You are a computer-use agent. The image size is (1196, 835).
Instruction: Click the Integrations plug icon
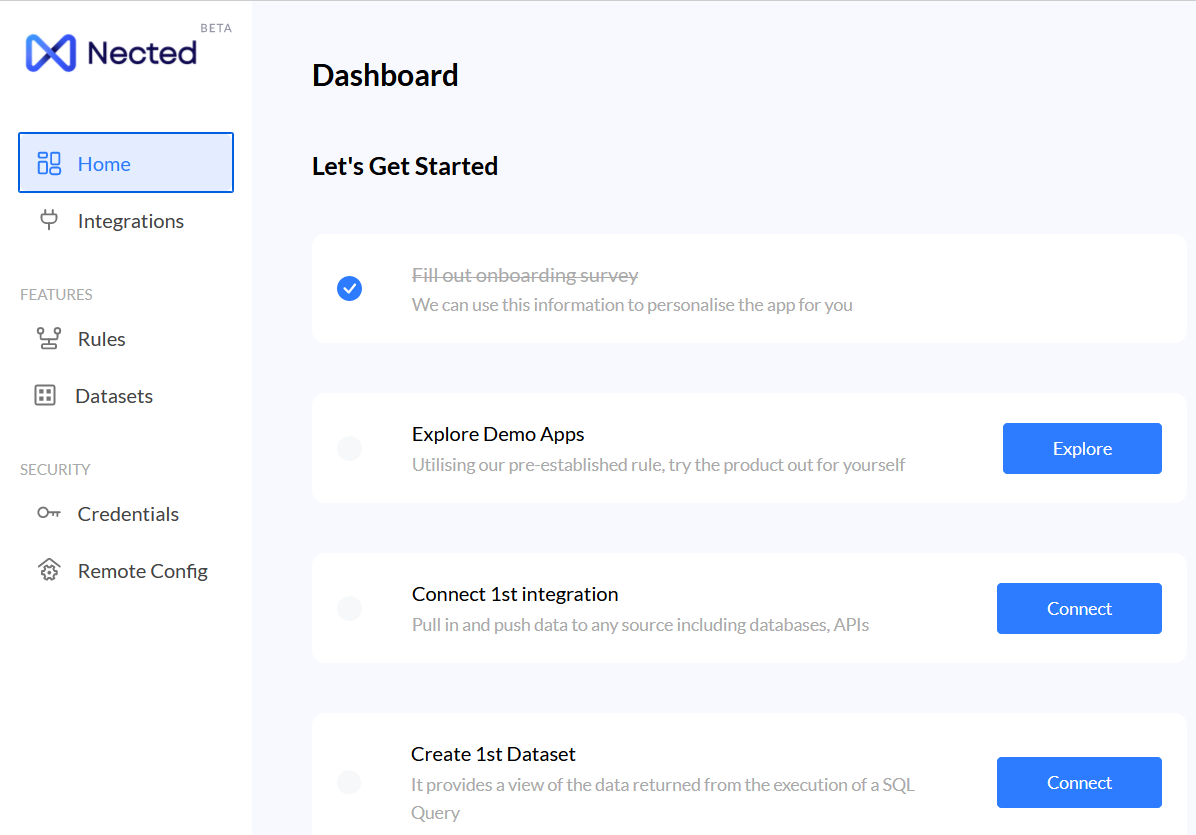[x=49, y=220]
